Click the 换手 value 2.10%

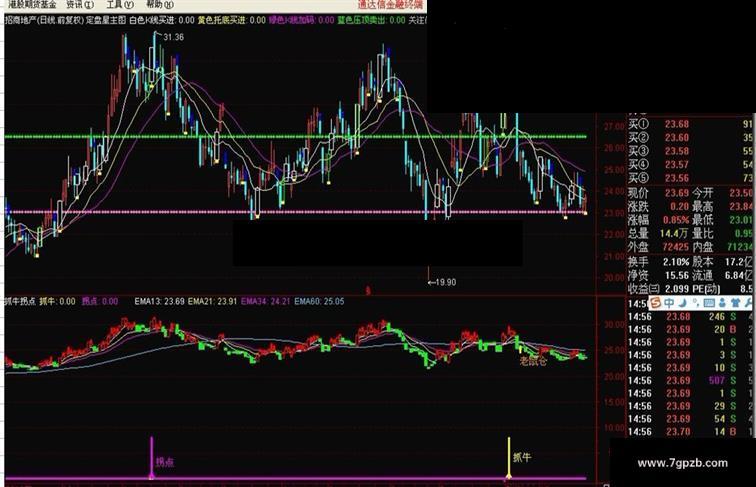[x=676, y=262]
